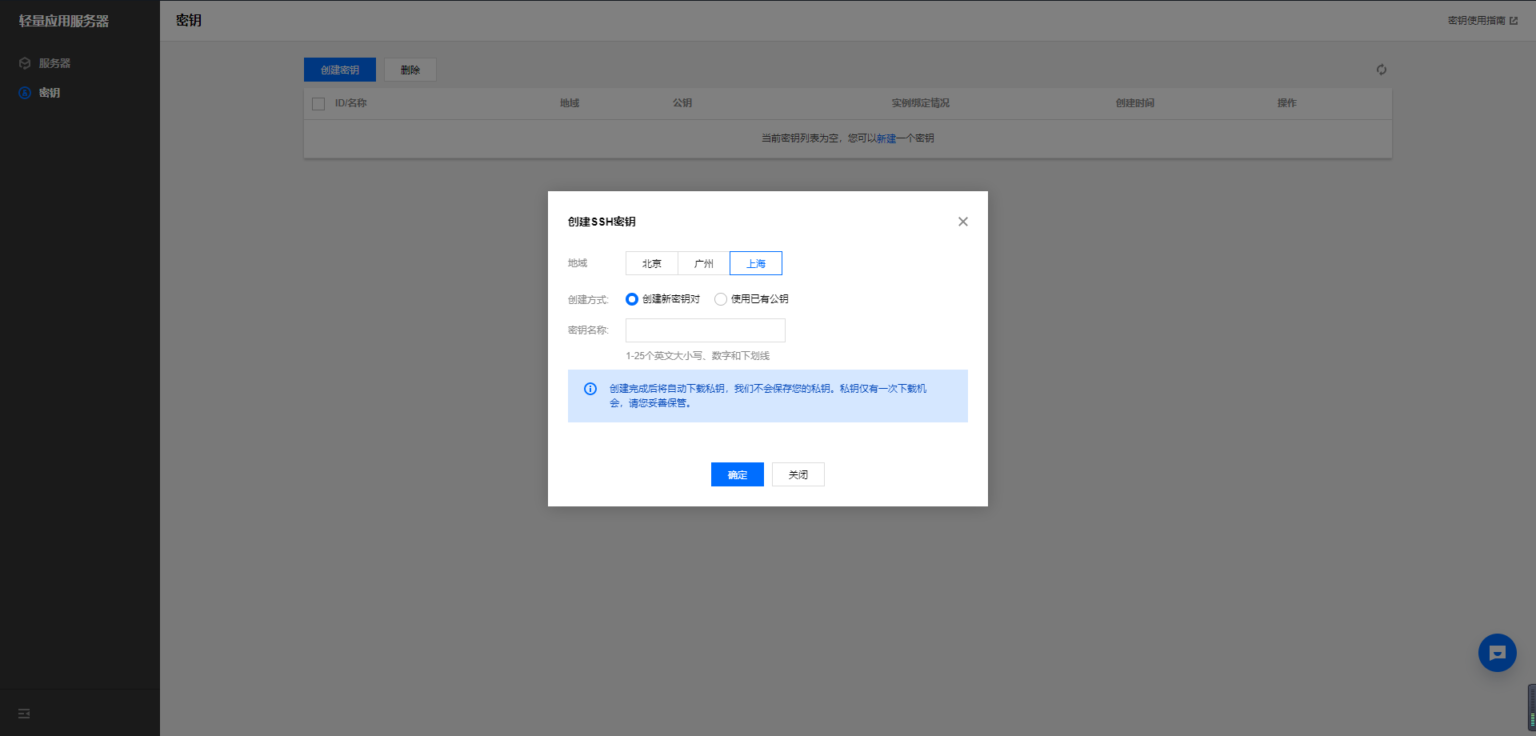Choose 广州 region

tap(704, 264)
